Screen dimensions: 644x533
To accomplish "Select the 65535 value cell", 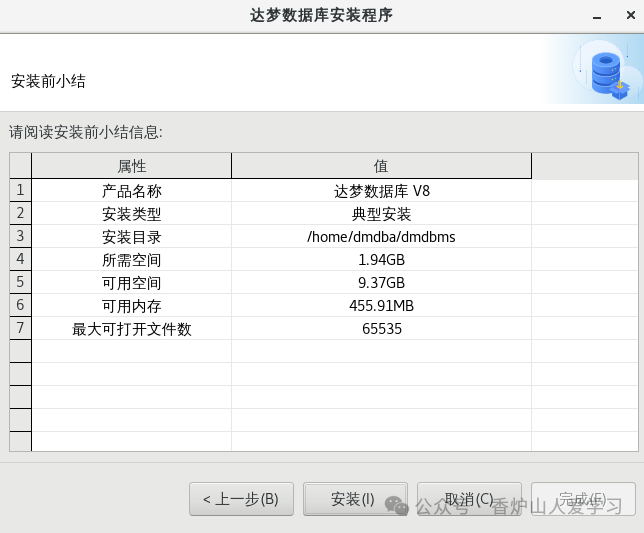I will [x=381, y=329].
